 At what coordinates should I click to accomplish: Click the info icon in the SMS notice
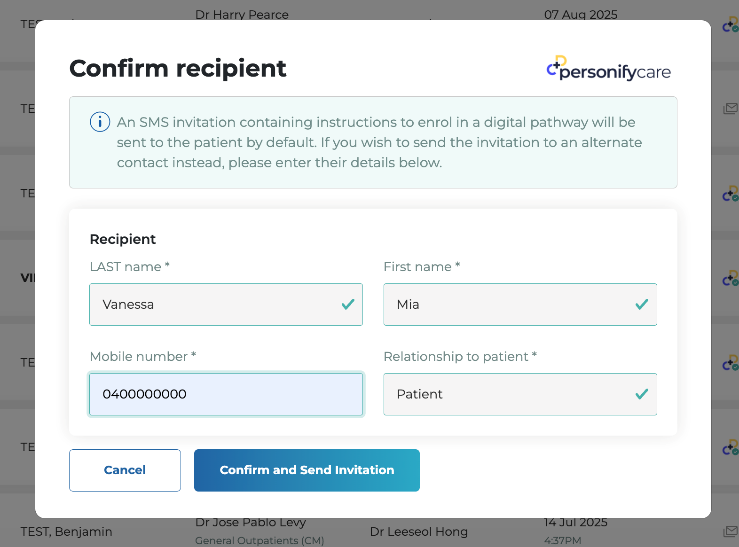tap(100, 122)
